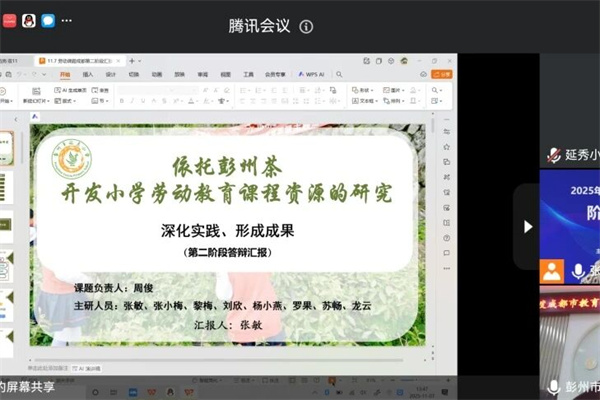Screen dimensions: 600x400
Task: Switch to the 插入 ribbon tab
Action: (88, 74)
